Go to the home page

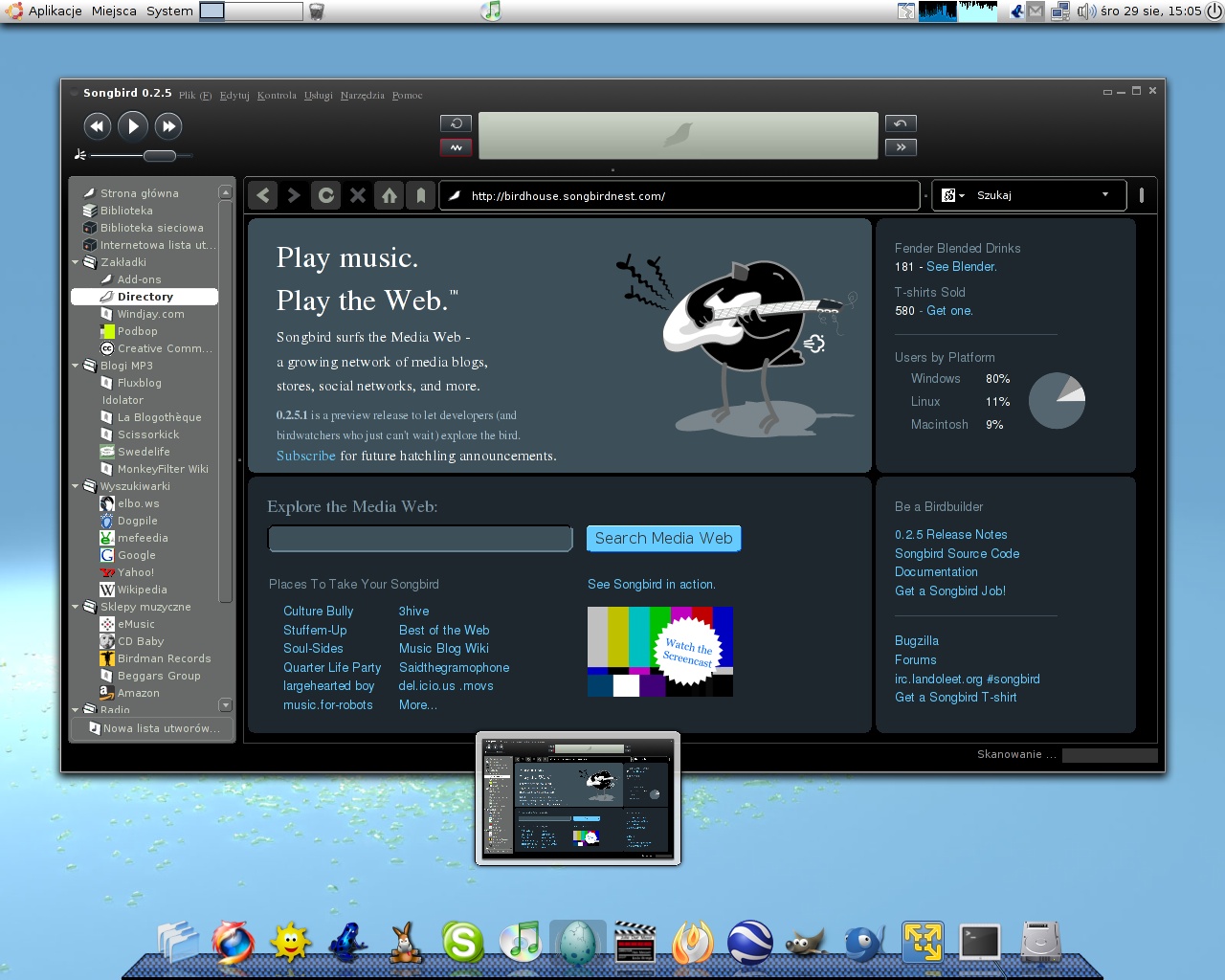[x=390, y=195]
